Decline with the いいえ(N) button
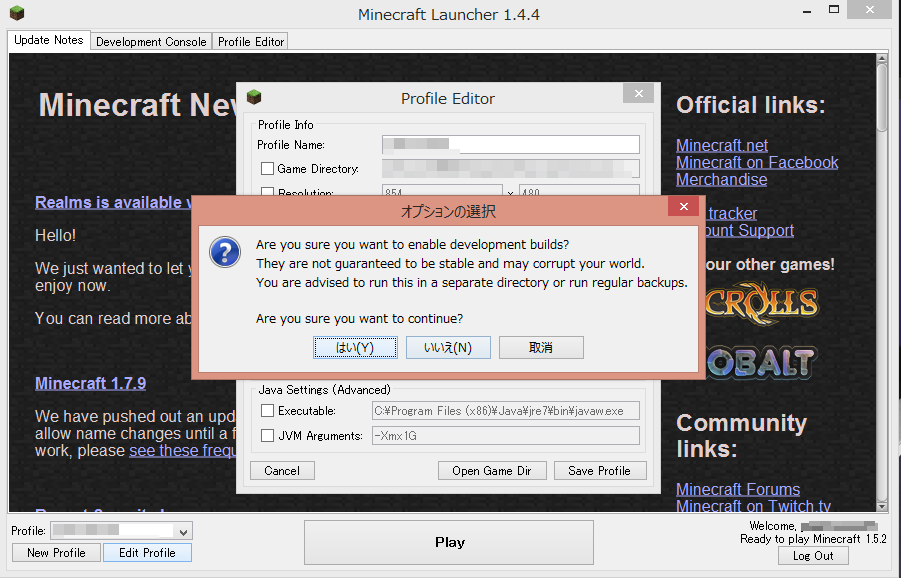The image size is (901, 578). point(448,348)
